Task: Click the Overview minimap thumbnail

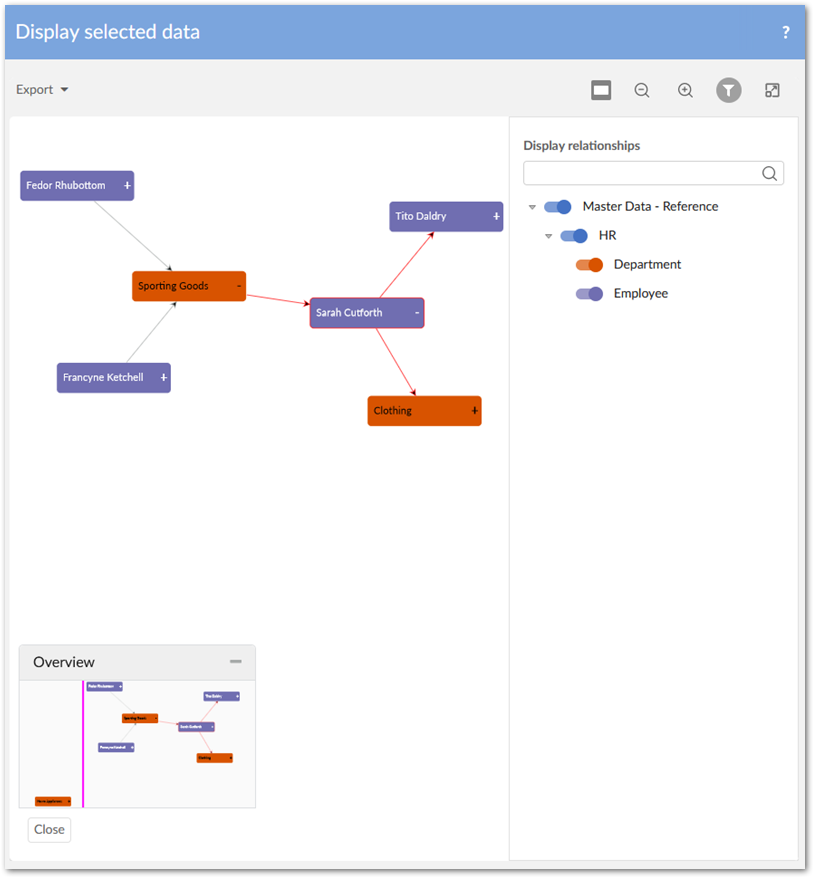Action: point(137,744)
